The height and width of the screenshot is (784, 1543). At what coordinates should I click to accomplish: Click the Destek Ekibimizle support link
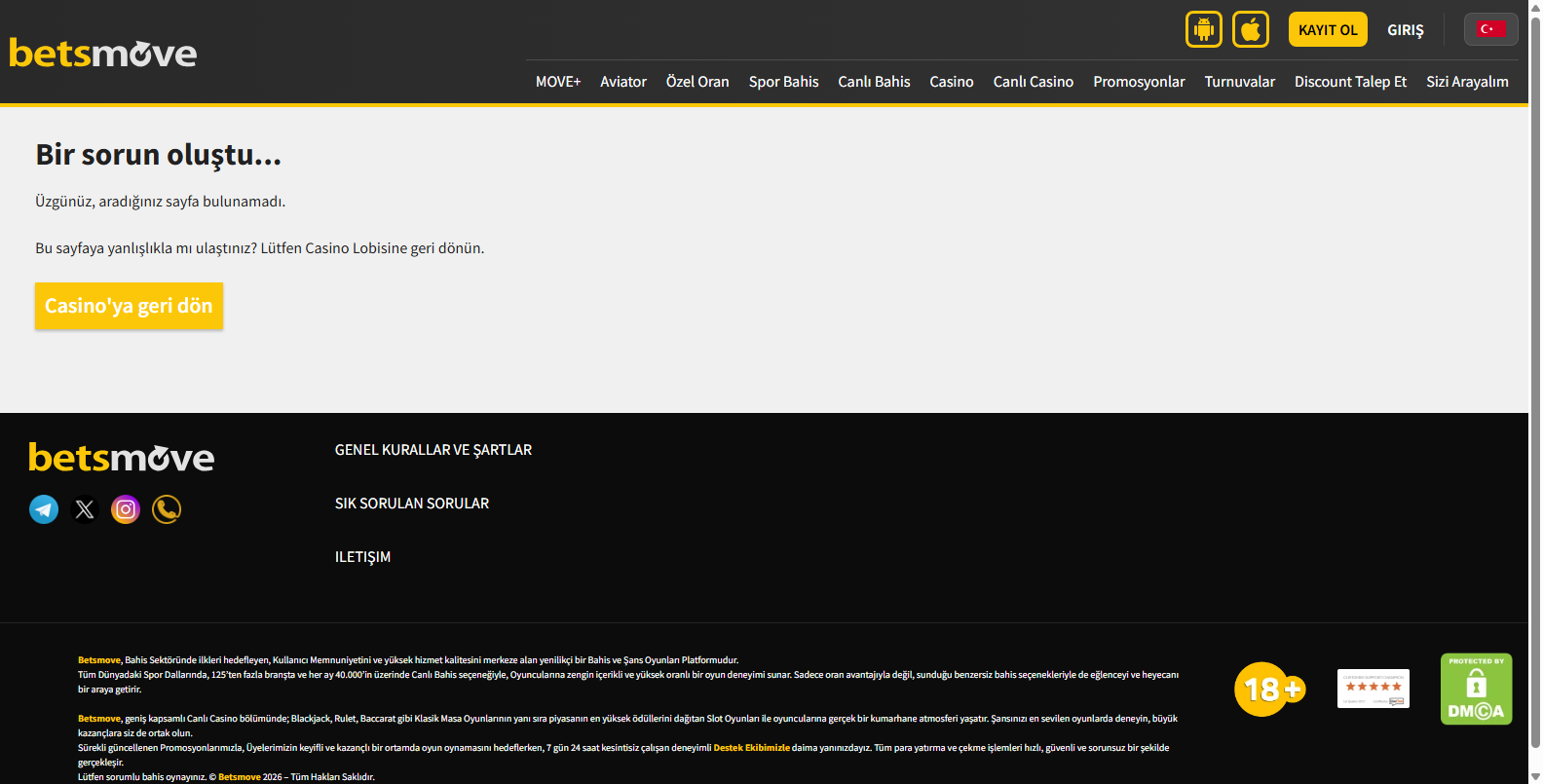(751, 748)
